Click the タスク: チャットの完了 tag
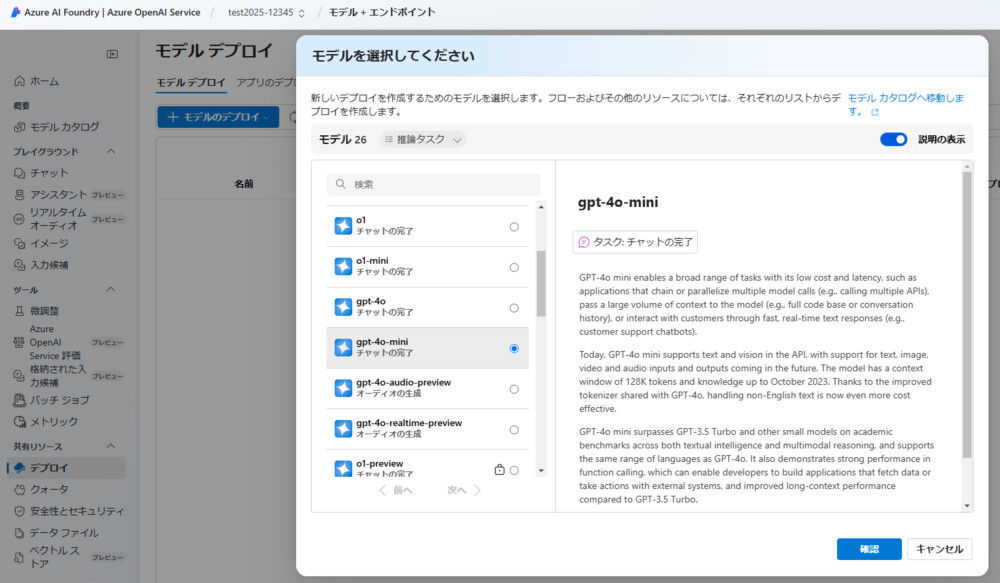The image size is (1000, 583). pyautogui.click(x=635, y=242)
